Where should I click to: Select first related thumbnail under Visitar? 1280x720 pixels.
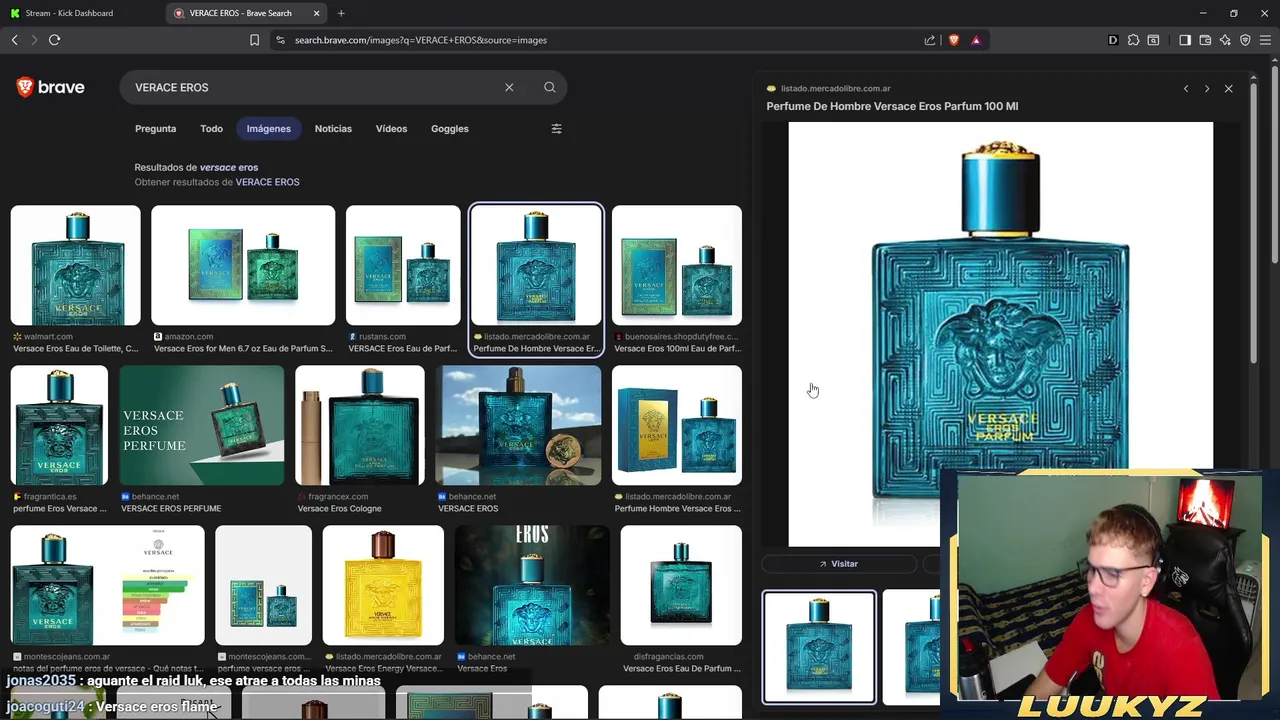click(x=819, y=647)
